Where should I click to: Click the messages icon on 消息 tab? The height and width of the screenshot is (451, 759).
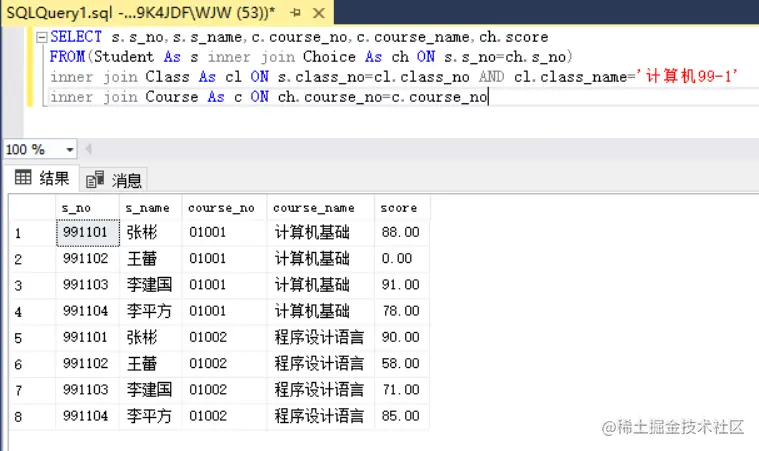click(94, 179)
